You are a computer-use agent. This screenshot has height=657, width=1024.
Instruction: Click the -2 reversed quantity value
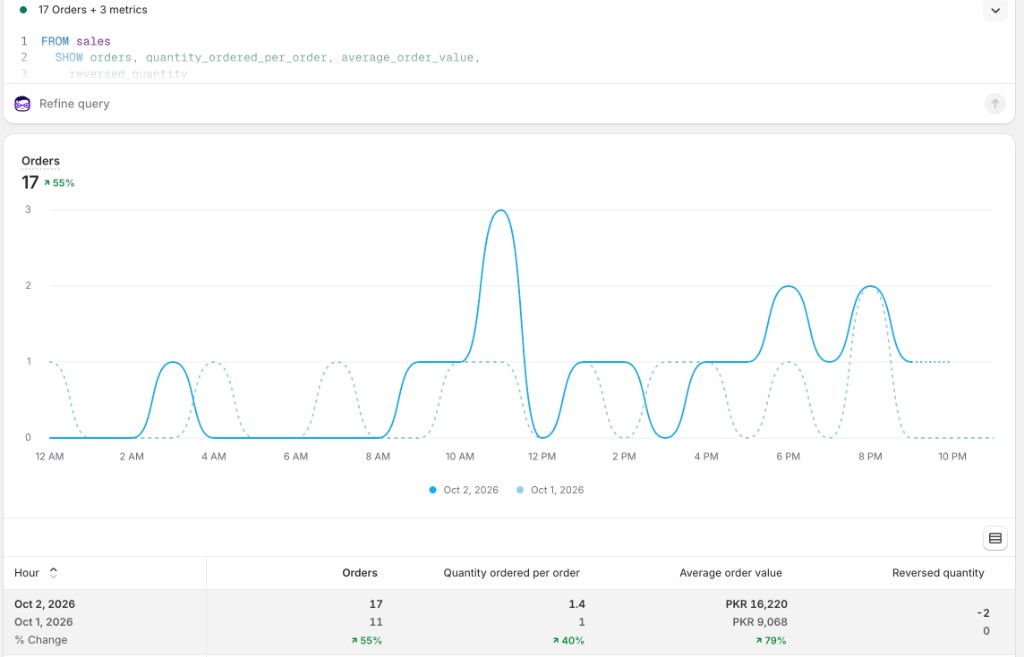pos(983,613)
